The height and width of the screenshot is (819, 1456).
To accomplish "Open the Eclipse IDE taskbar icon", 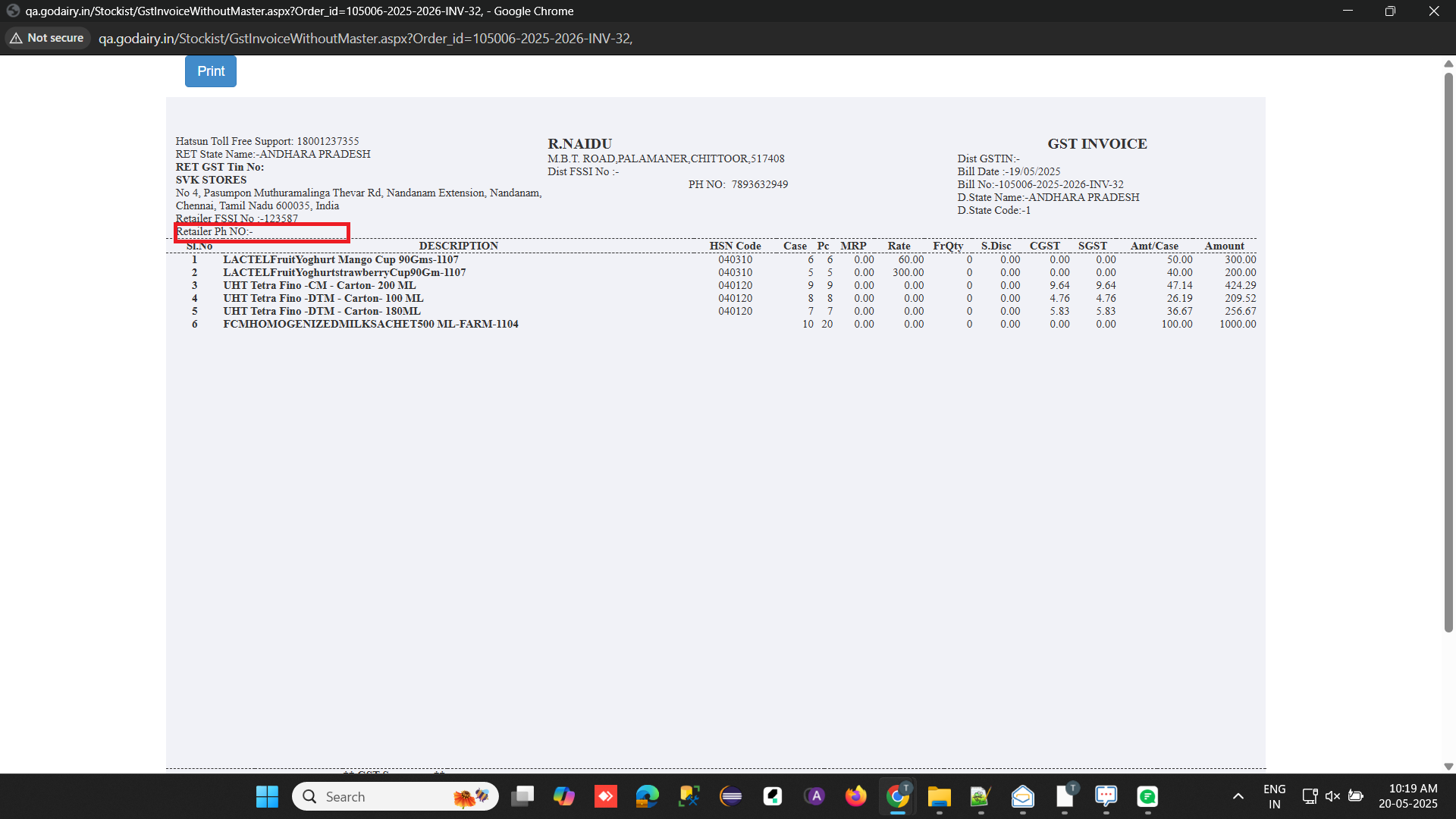I will coord(731,796).
